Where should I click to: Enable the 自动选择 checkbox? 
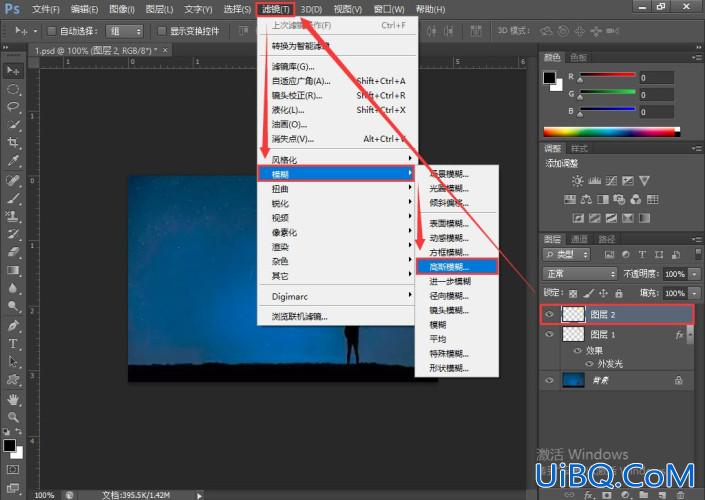click(52, 31)
